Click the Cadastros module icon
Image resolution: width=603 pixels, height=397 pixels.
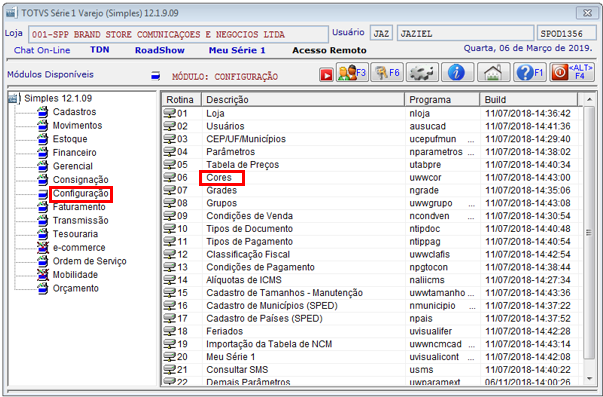[43, 112]
